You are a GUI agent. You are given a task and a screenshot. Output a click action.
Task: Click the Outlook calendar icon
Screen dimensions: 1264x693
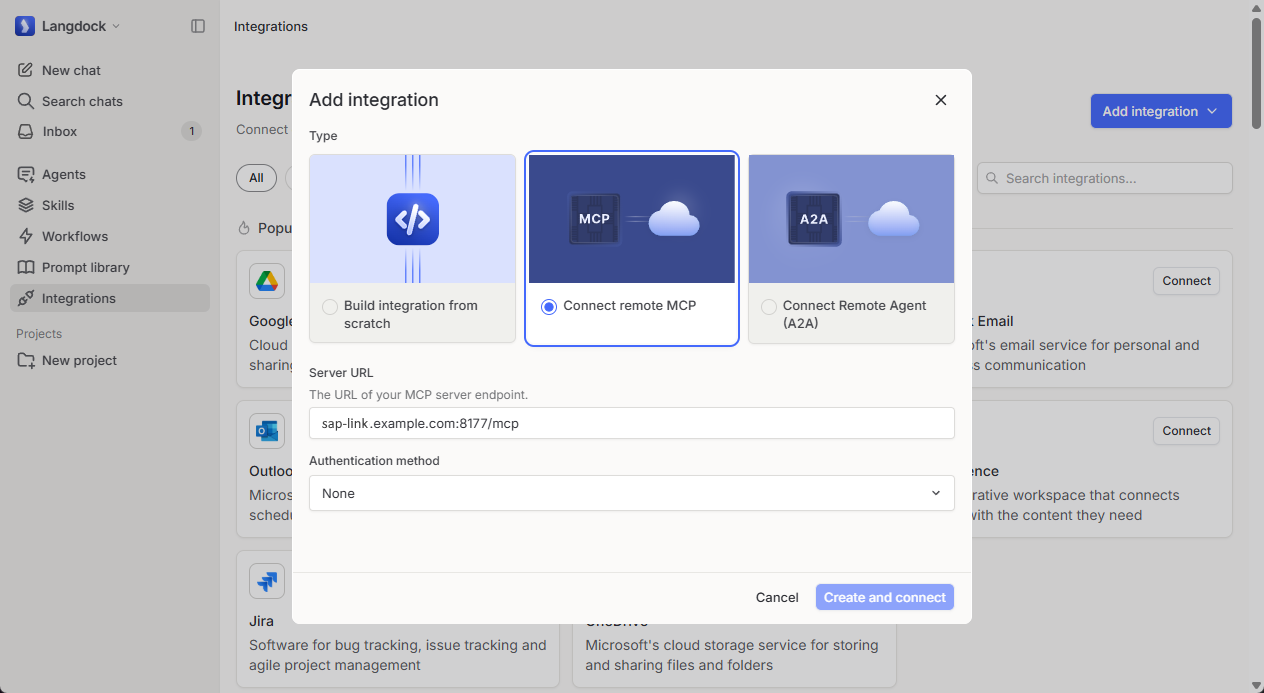point(266,431)
